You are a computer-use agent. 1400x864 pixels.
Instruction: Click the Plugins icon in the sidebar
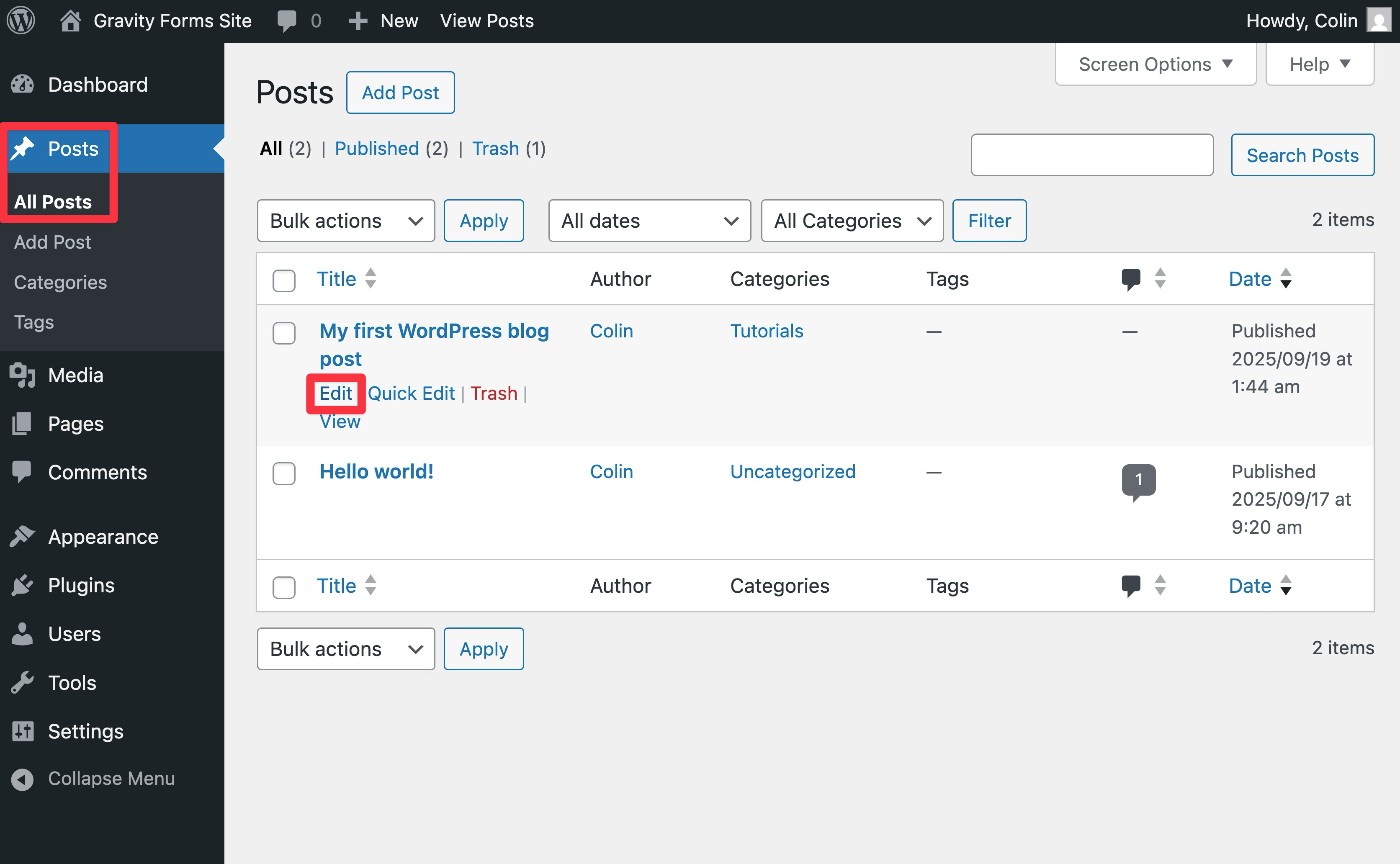[x=21, y=585]
